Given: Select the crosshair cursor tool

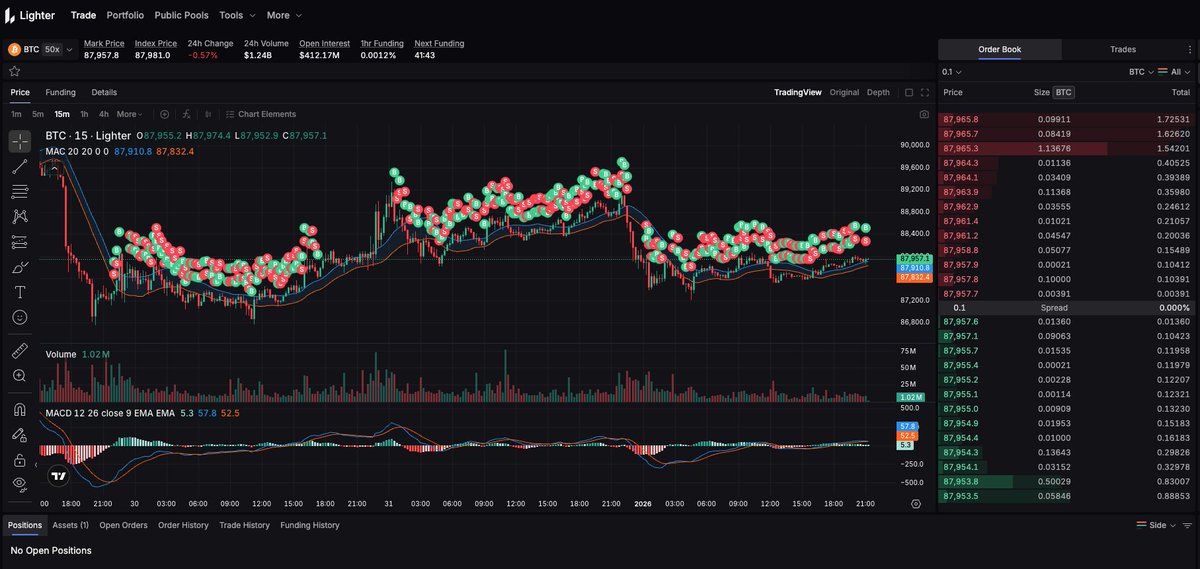Looking at the screenshot, I should [19, 141].
